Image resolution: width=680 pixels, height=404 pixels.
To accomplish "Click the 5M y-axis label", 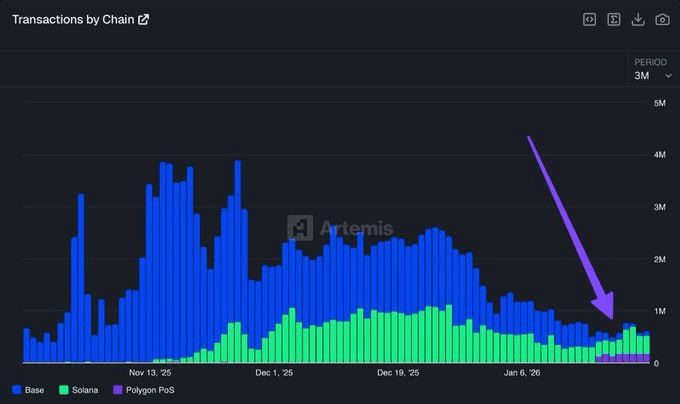I will 660,103.
